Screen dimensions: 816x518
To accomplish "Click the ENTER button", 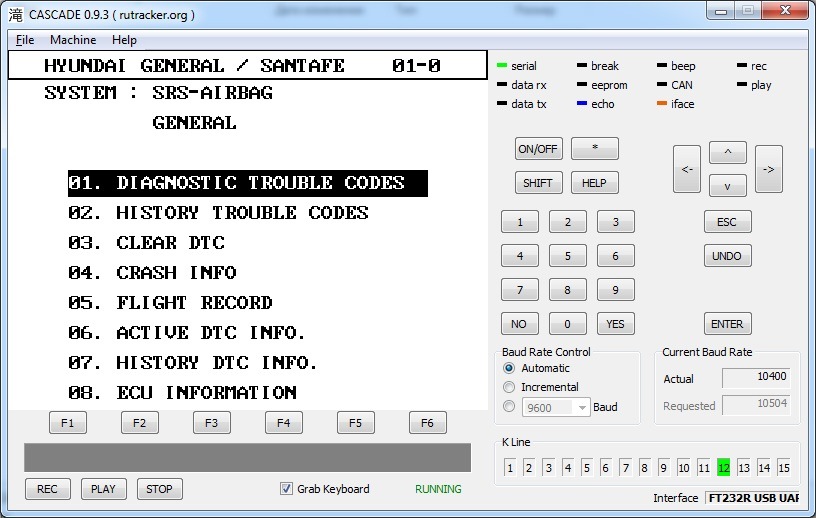I will [727, 324].
